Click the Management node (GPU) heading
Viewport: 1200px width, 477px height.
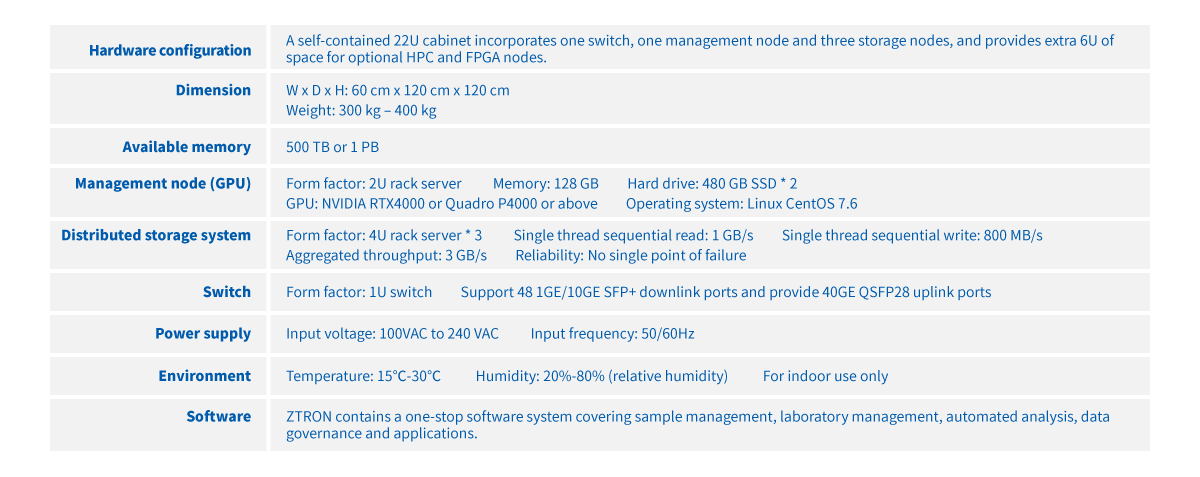pos(163,183)
